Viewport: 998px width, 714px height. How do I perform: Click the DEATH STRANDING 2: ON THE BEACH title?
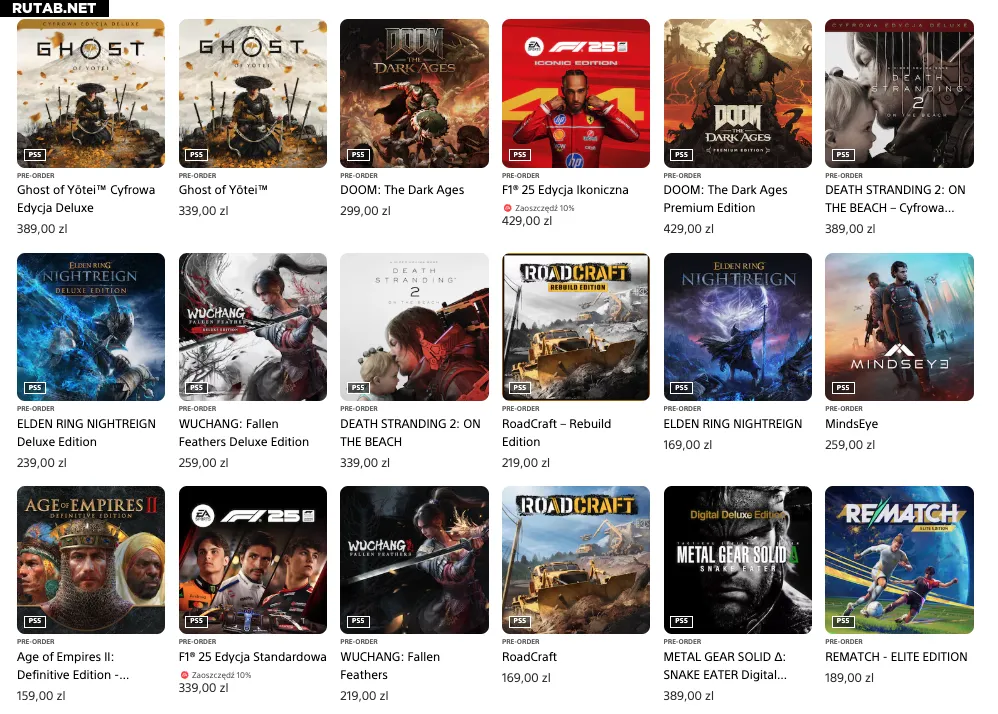click(x=411, y=433)
